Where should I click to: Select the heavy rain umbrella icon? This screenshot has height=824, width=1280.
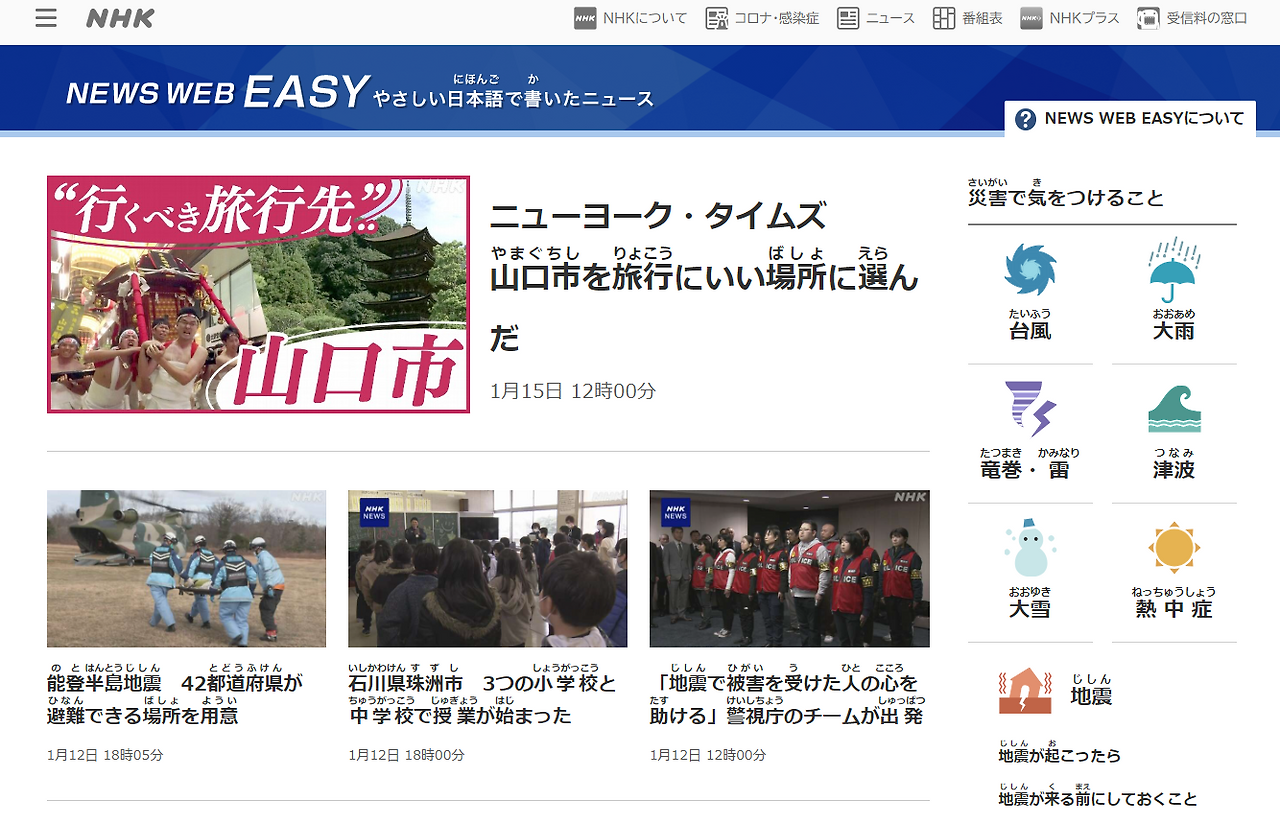click(x=1174, y=269)
